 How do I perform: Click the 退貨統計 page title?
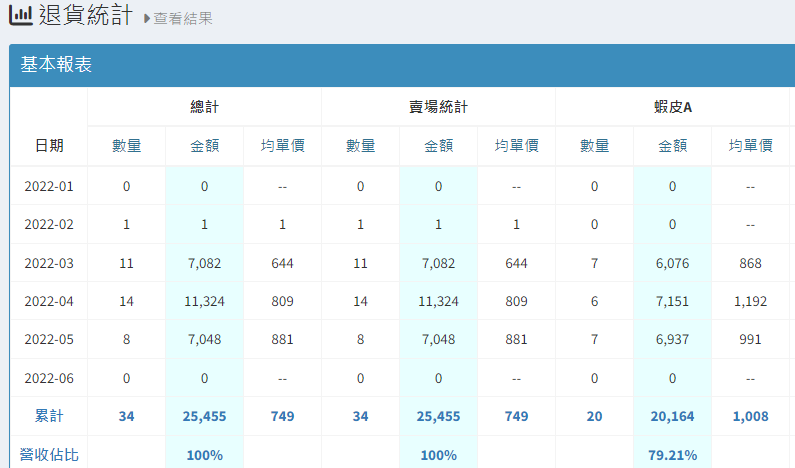click(x=86, y=16)
